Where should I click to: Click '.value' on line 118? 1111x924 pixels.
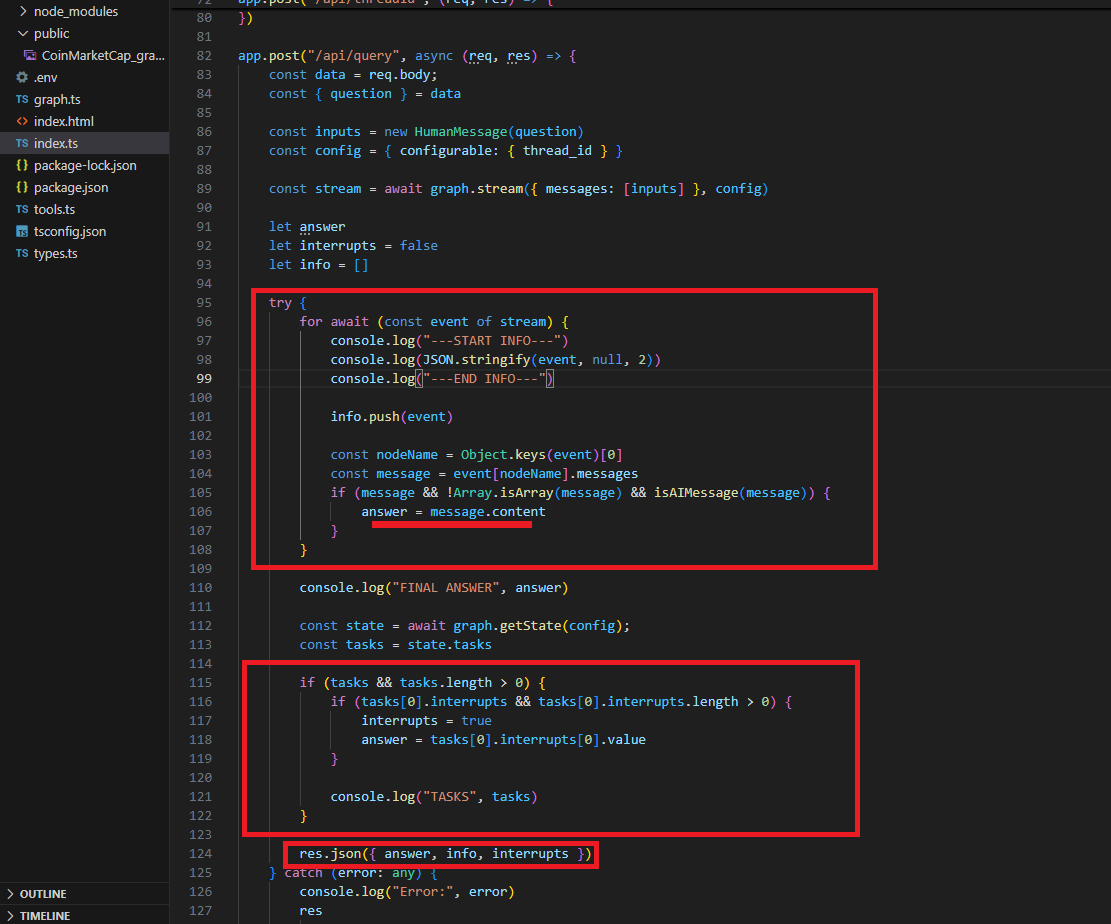[x=623, y=739]
